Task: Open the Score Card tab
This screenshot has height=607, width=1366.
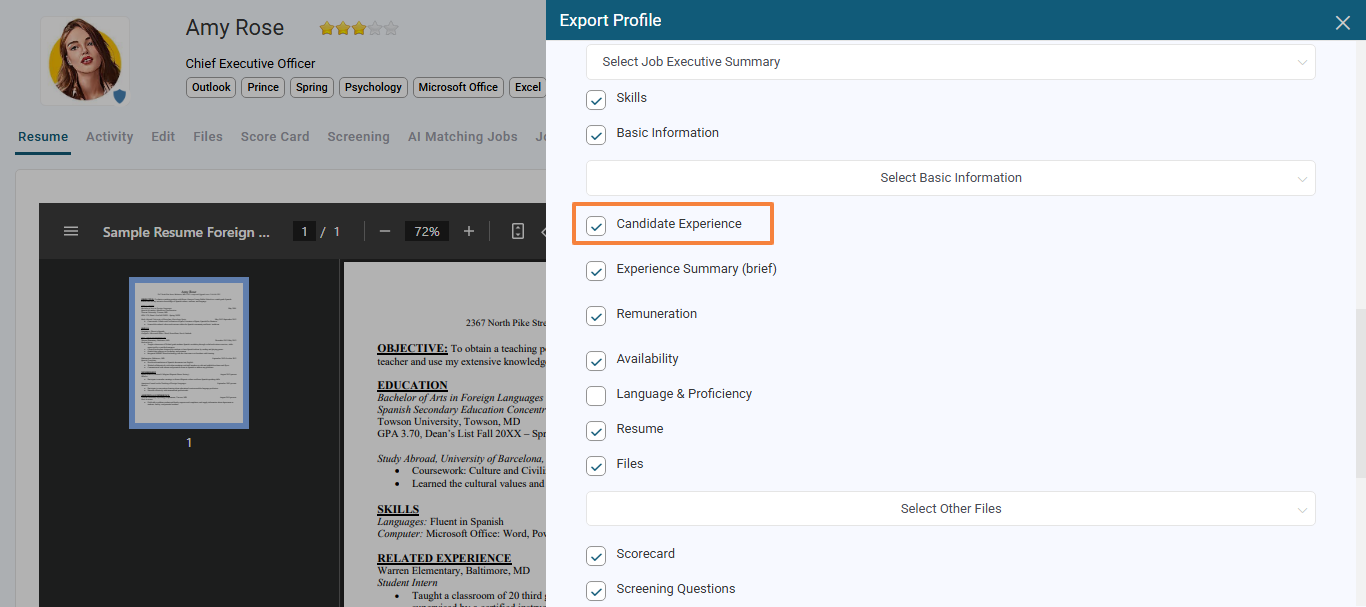Action: (275, 137)
